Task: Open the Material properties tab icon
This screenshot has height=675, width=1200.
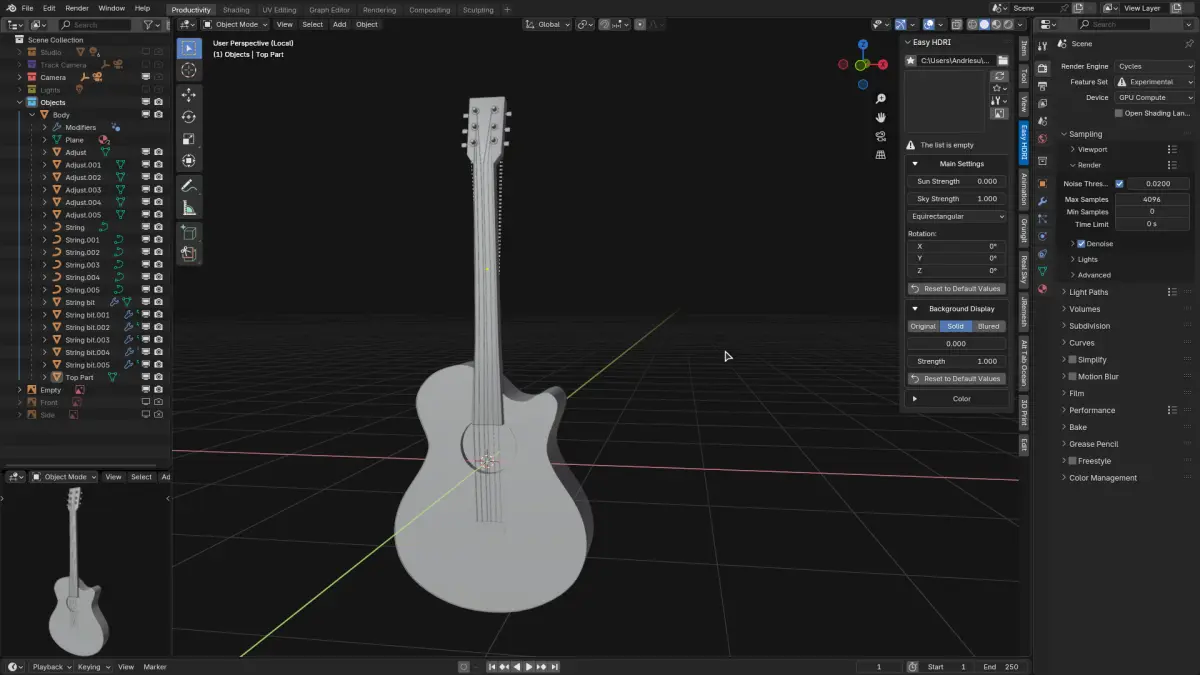Action: coord(1042,289)
